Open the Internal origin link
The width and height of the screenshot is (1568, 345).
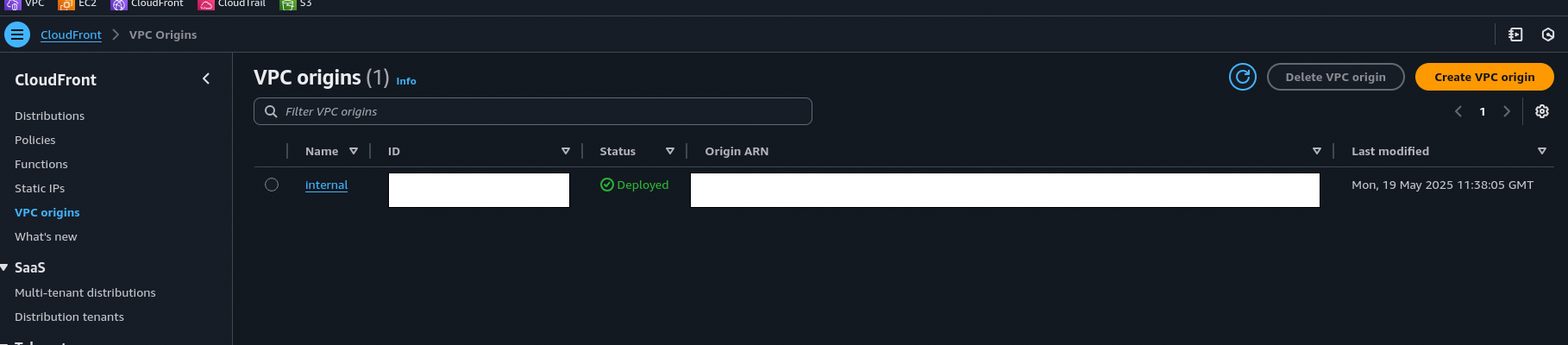coord(326,185)
